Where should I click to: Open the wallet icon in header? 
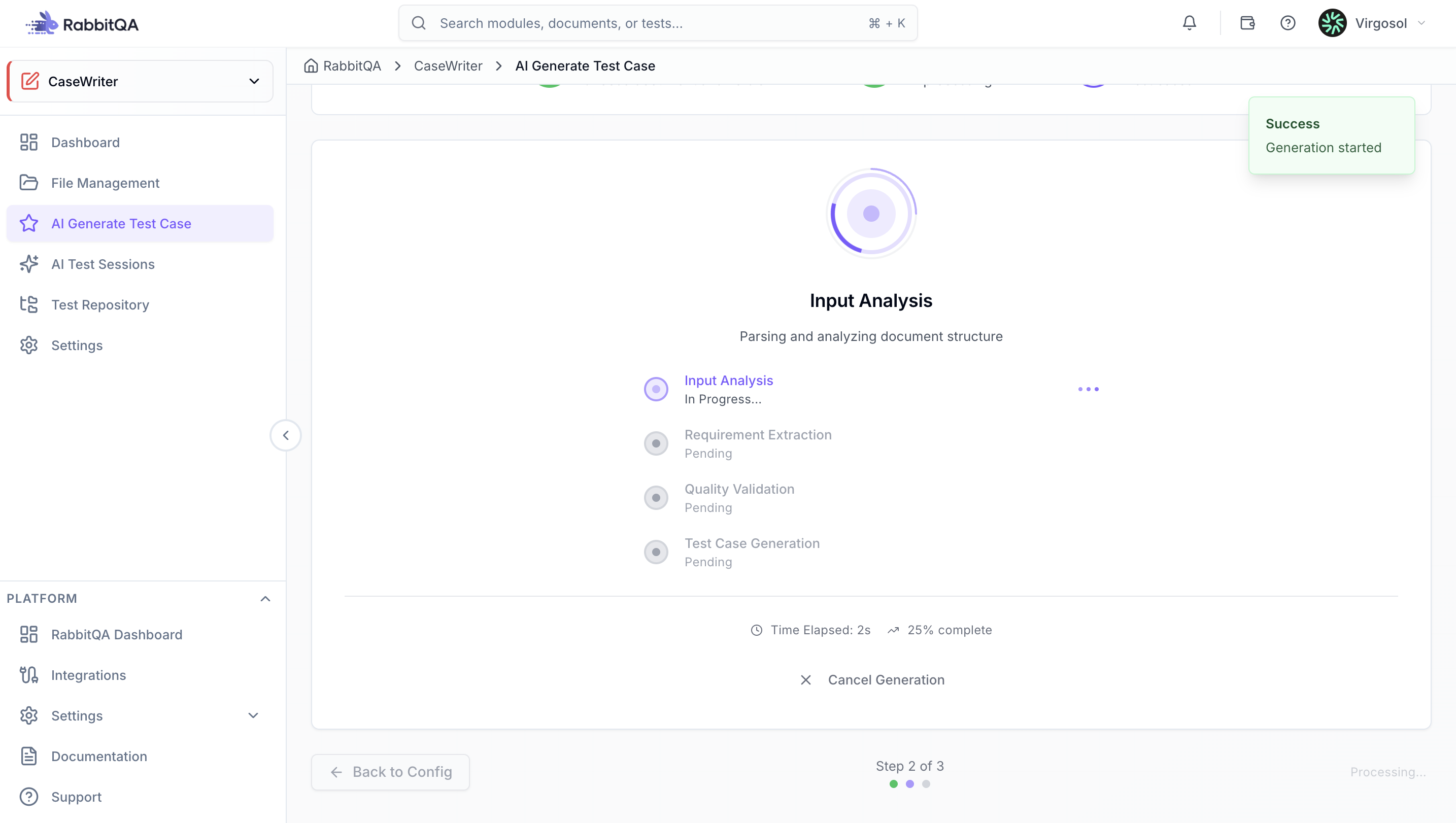tap(1247, 23)
